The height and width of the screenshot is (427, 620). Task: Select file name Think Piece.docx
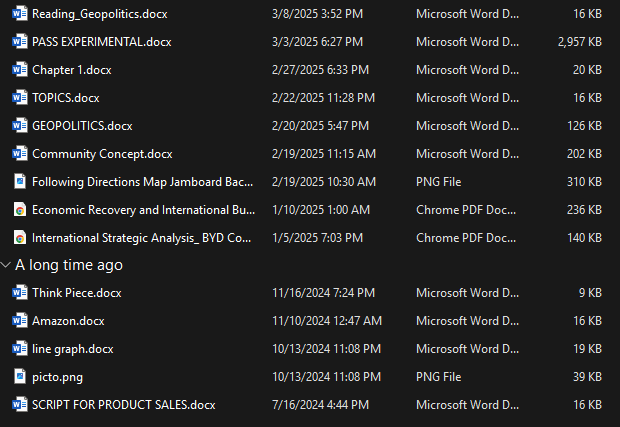tap(77, 293)
